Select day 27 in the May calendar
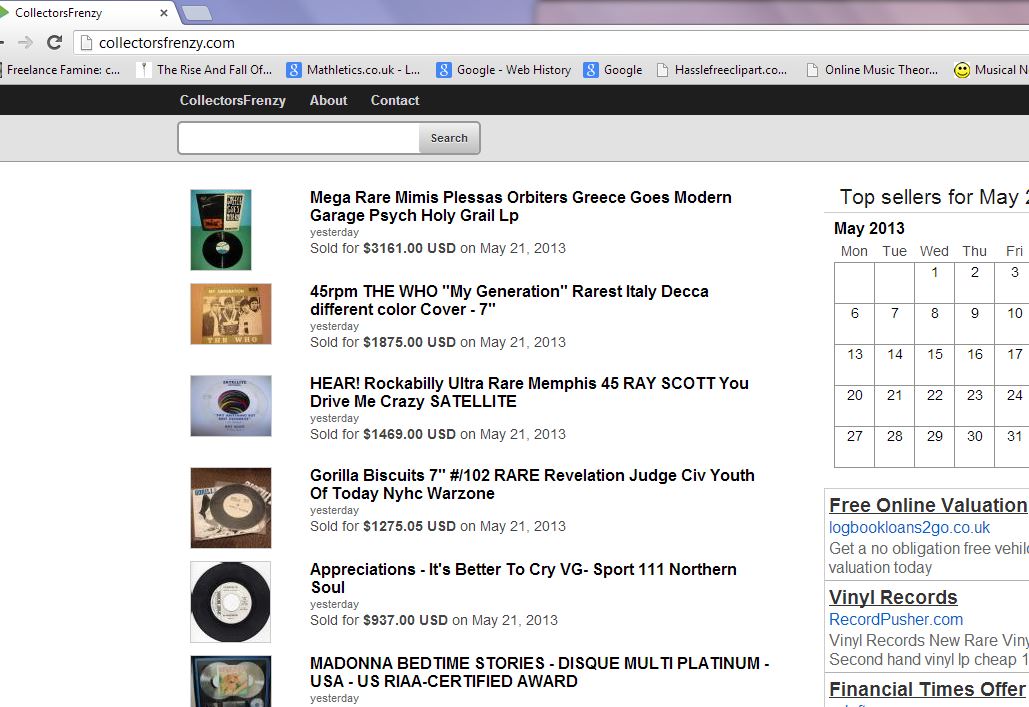The width and height of the screenshot is (1029, 707). click(854, 446)
